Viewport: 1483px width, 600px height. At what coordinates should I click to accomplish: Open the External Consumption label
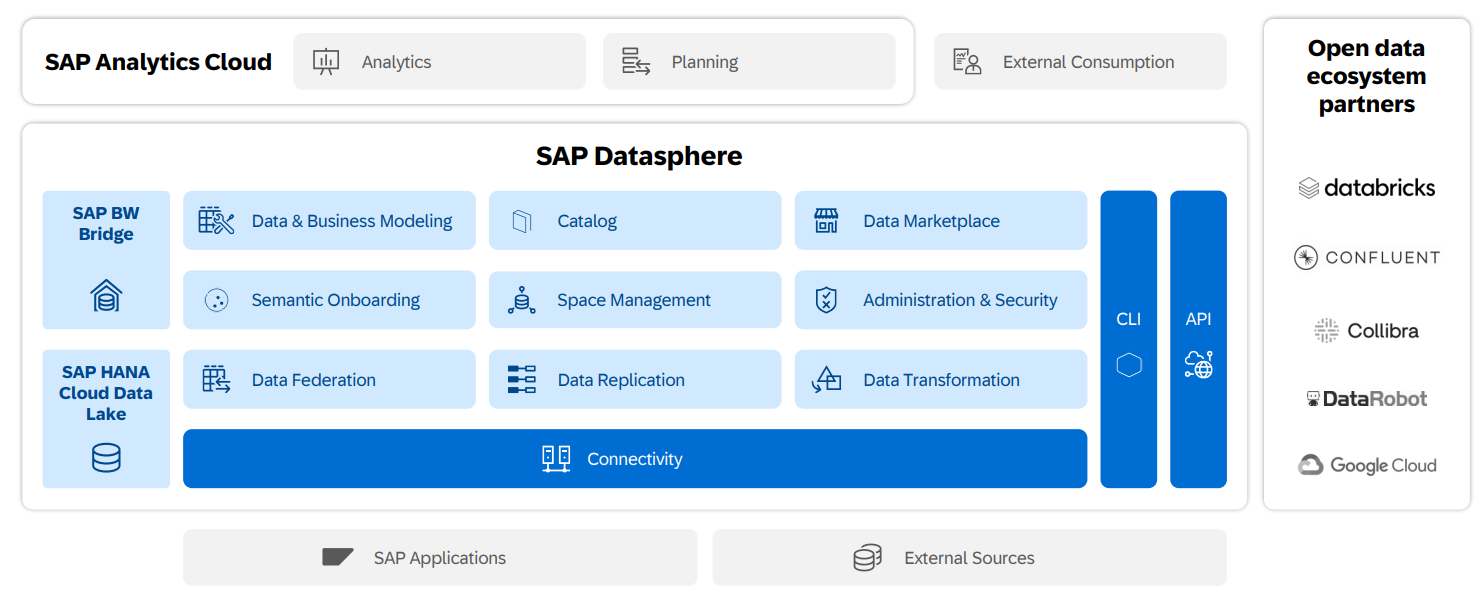tap(1089, 62)
